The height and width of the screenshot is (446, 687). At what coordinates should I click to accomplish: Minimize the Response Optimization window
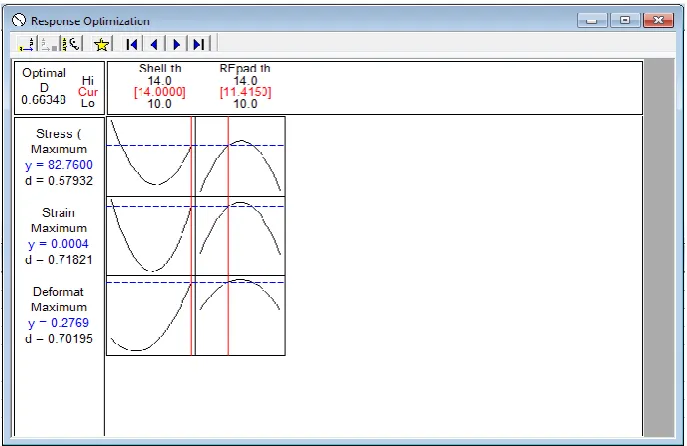[592, 20]
